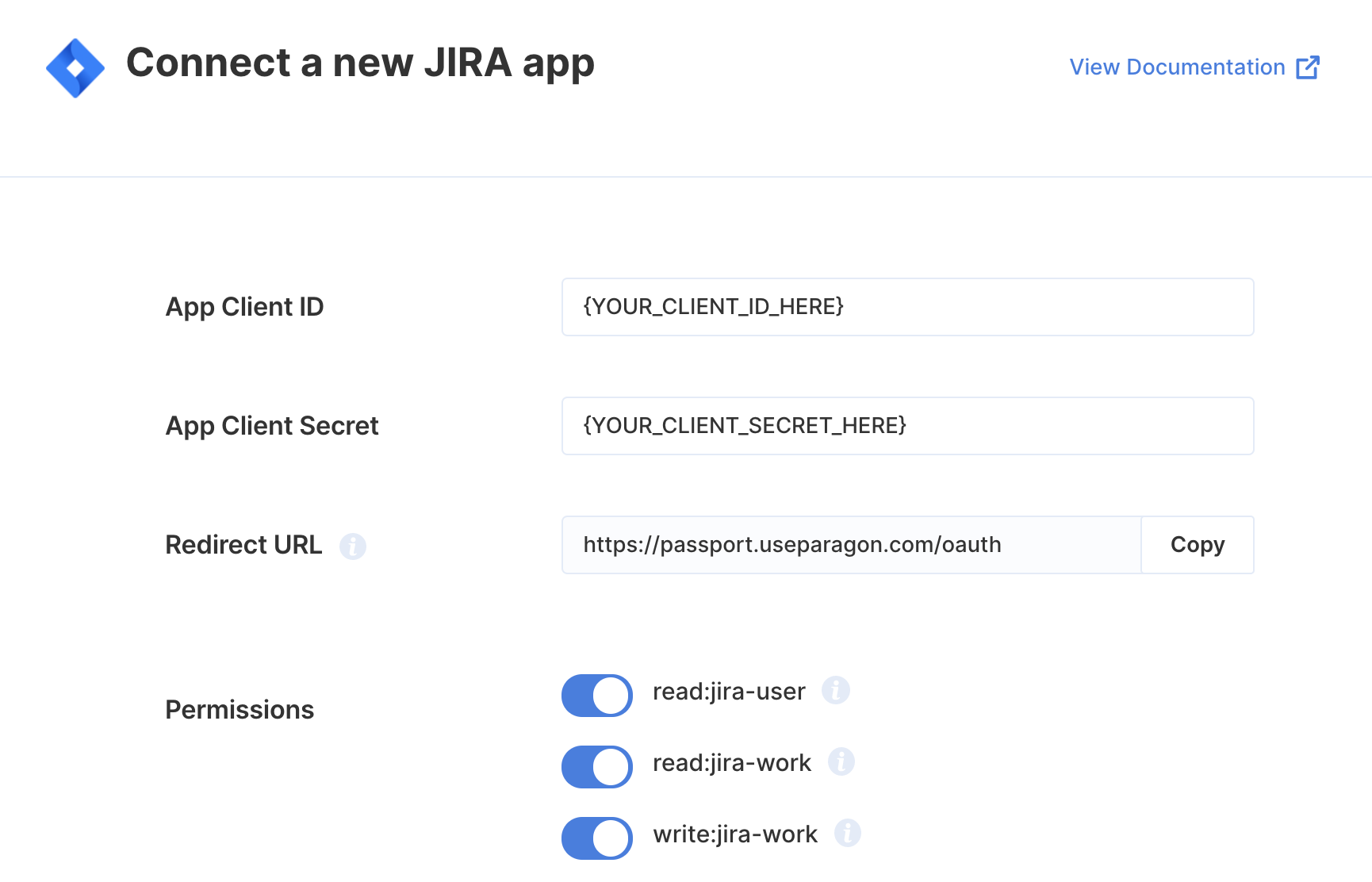
Task: Copy the Redirect URL
Action: [x=1198, y=545]
